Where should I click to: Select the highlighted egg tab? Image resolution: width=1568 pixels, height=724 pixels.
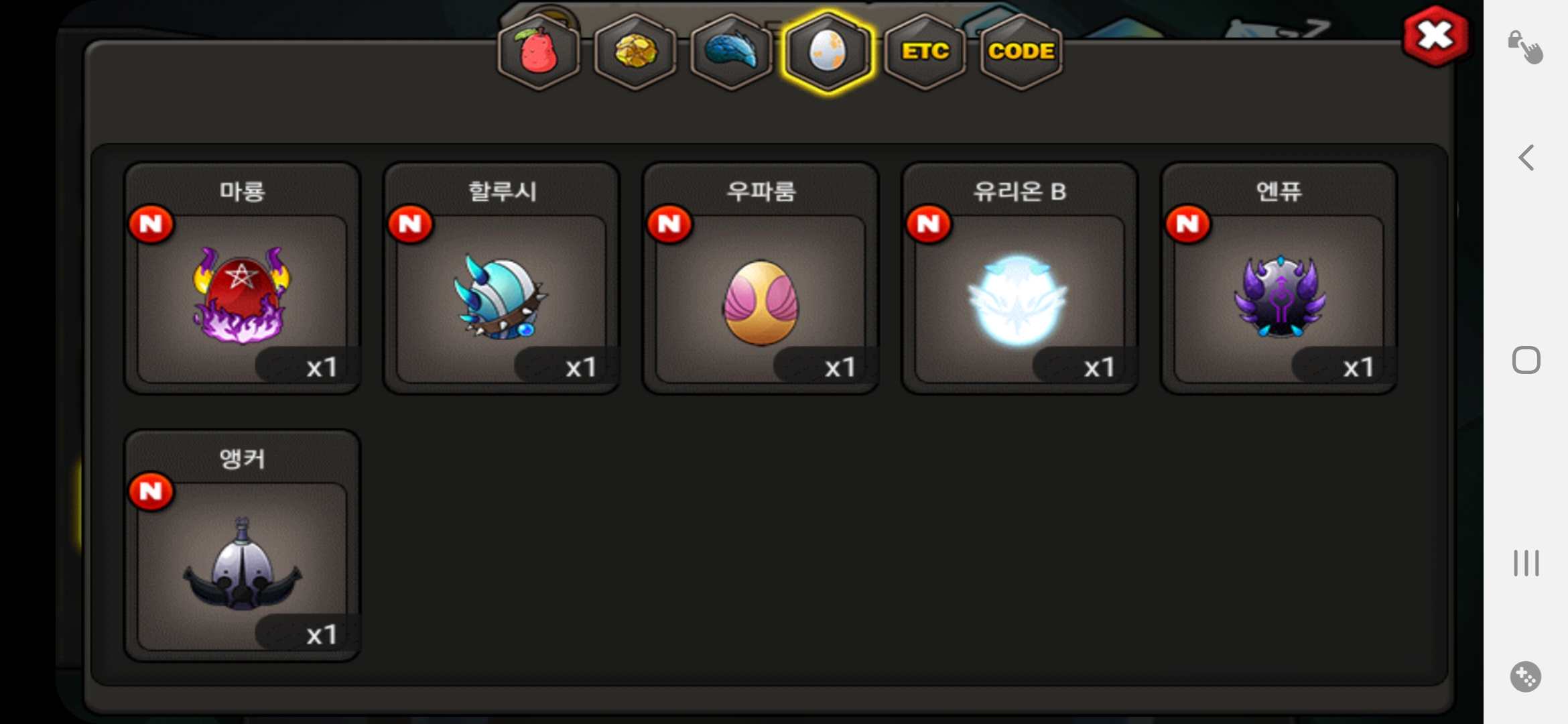[x=828, y=52]
